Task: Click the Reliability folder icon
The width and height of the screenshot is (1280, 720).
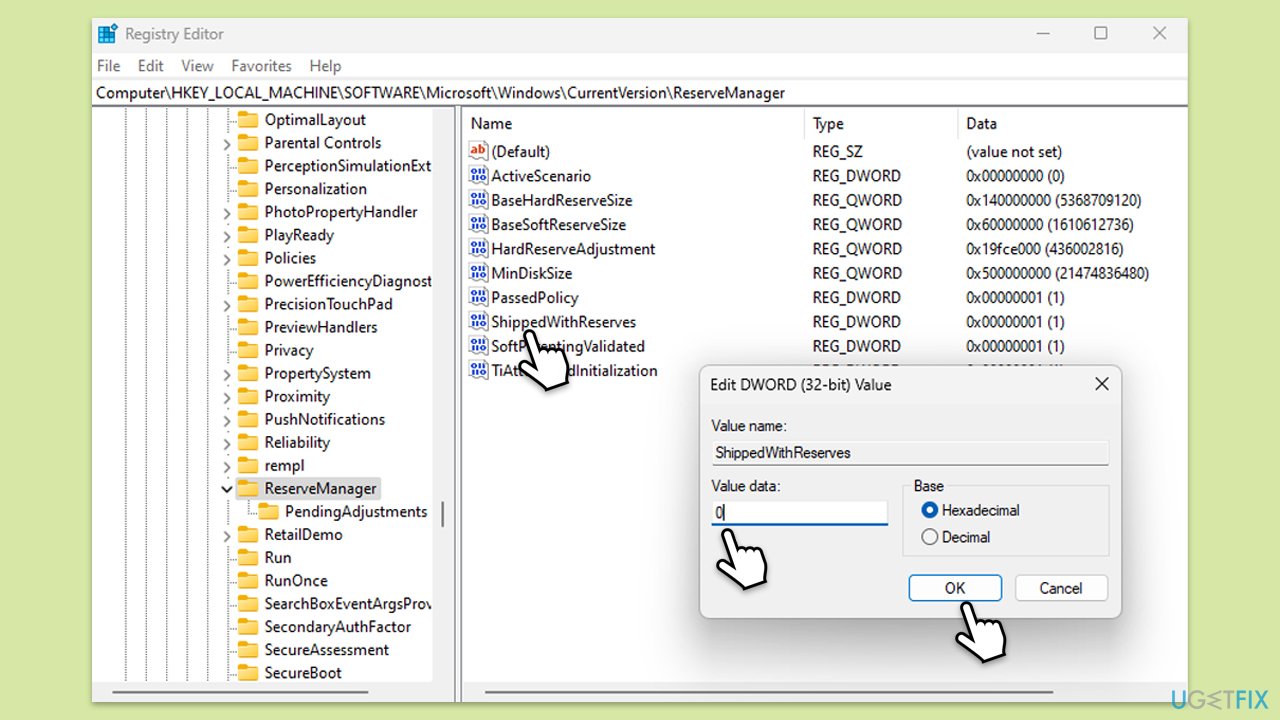Action: [247, 442]
